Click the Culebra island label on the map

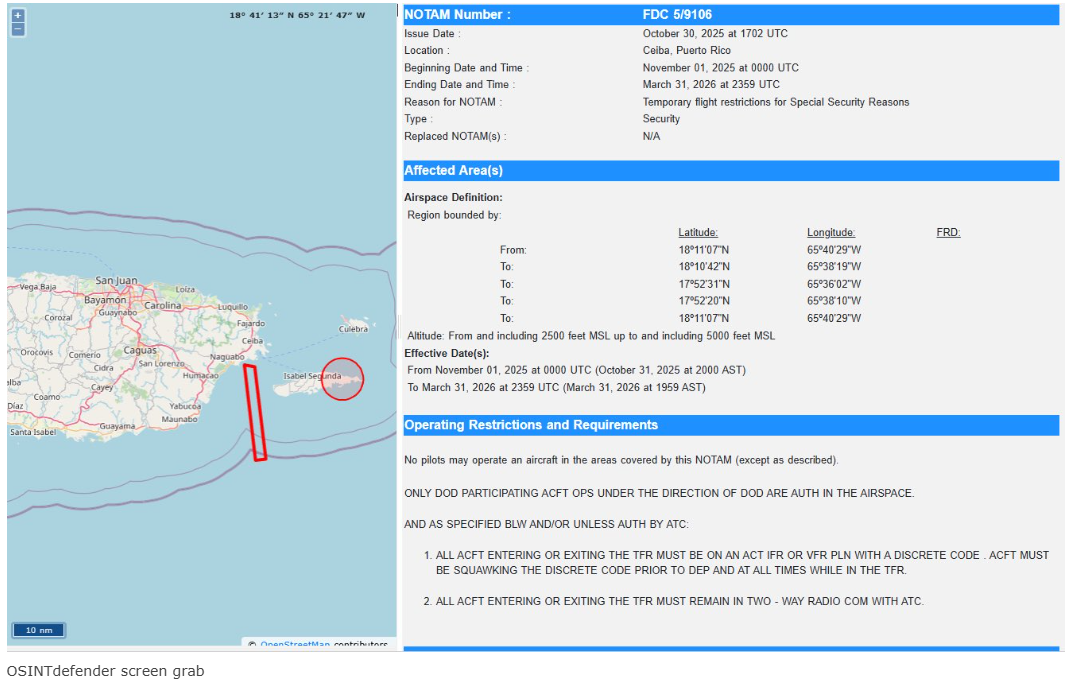click(x=353, y=328)
